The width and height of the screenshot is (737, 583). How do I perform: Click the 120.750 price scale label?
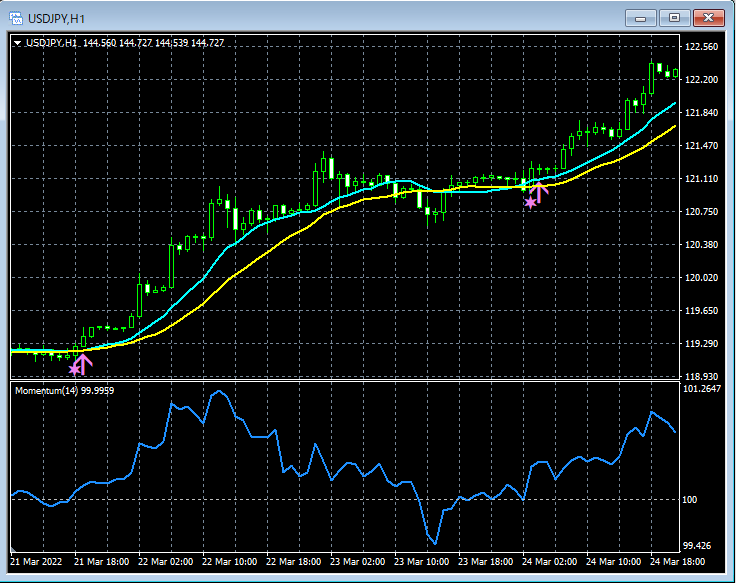702,212
